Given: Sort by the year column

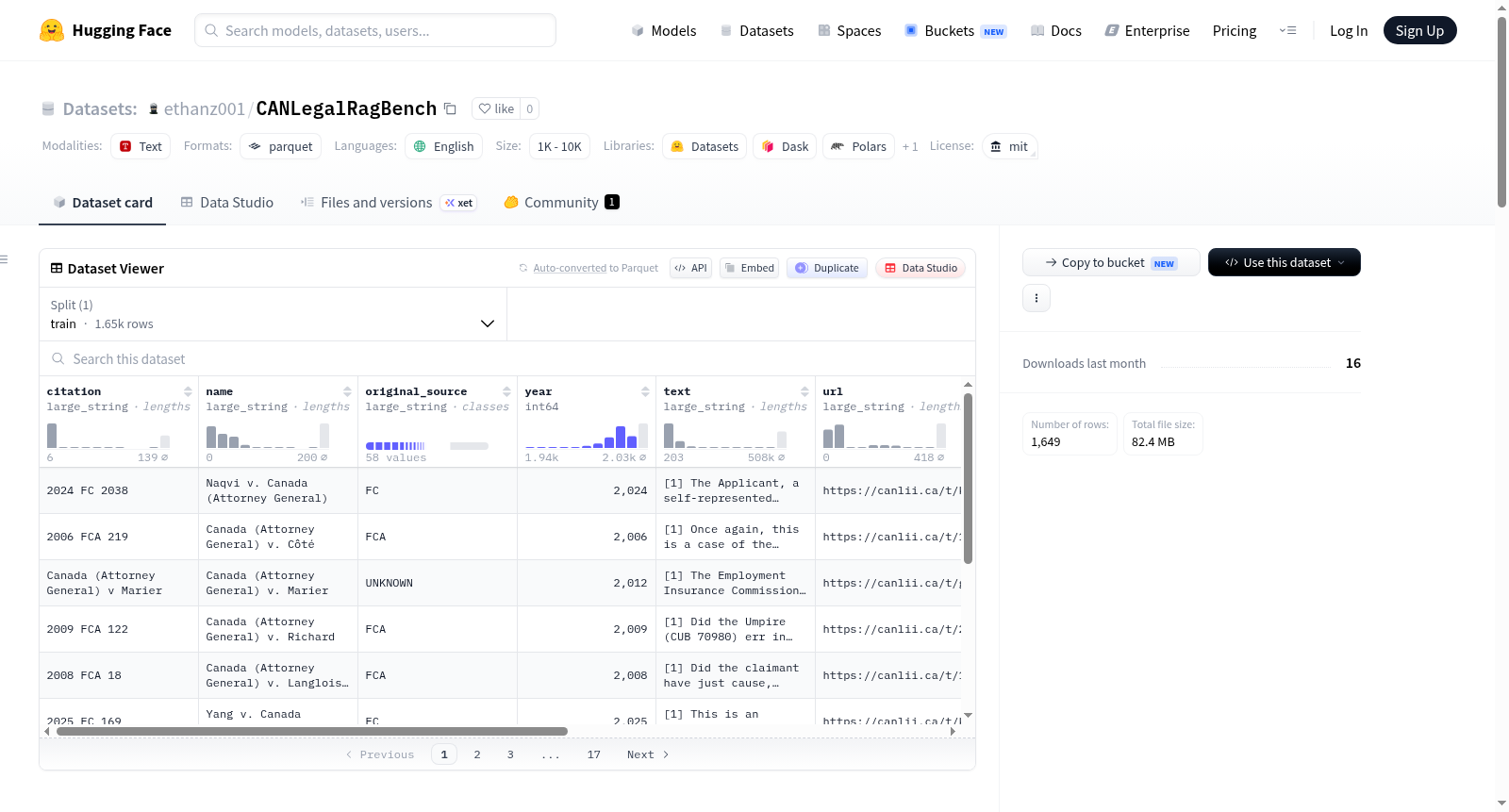Looking at the screenshot, I should pyautogui.click(x=645, y=391).
